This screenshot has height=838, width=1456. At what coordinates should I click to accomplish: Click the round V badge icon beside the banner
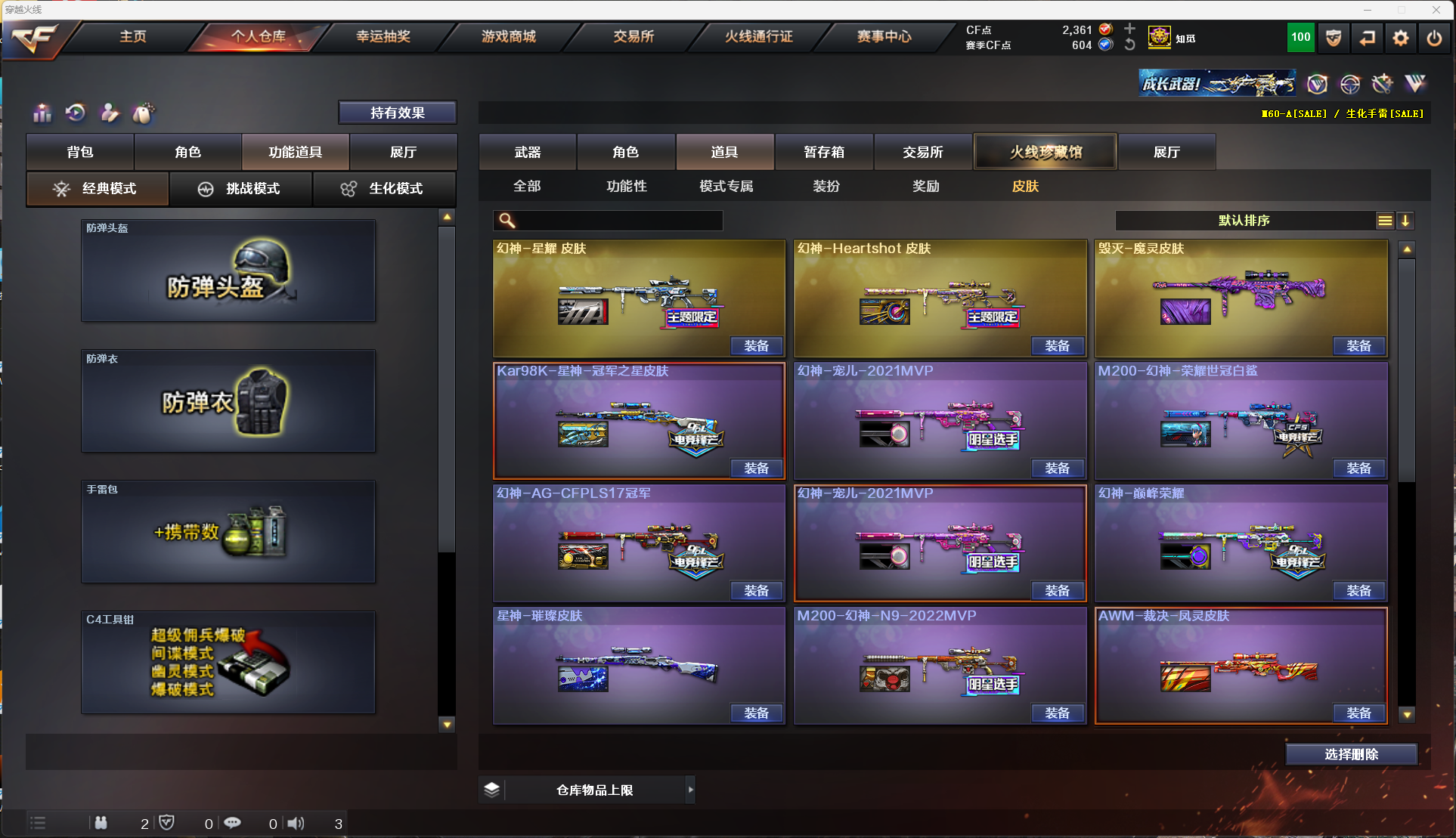pyautogui.click(x=1318, y=83)
